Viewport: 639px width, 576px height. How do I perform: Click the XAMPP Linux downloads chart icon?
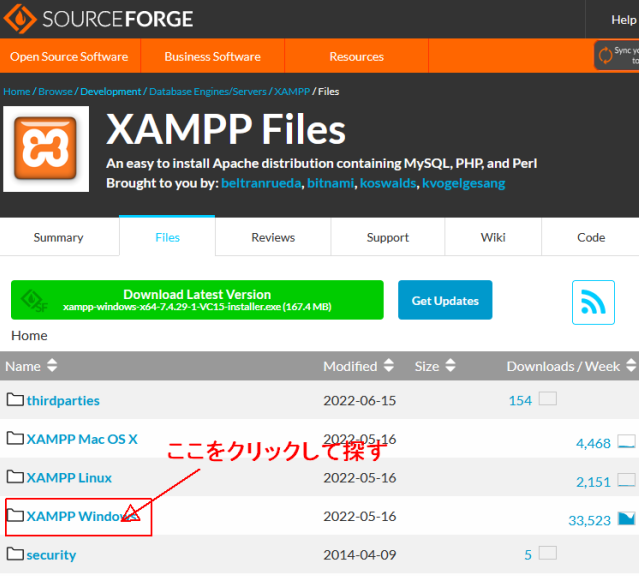[x=626, y=480]
